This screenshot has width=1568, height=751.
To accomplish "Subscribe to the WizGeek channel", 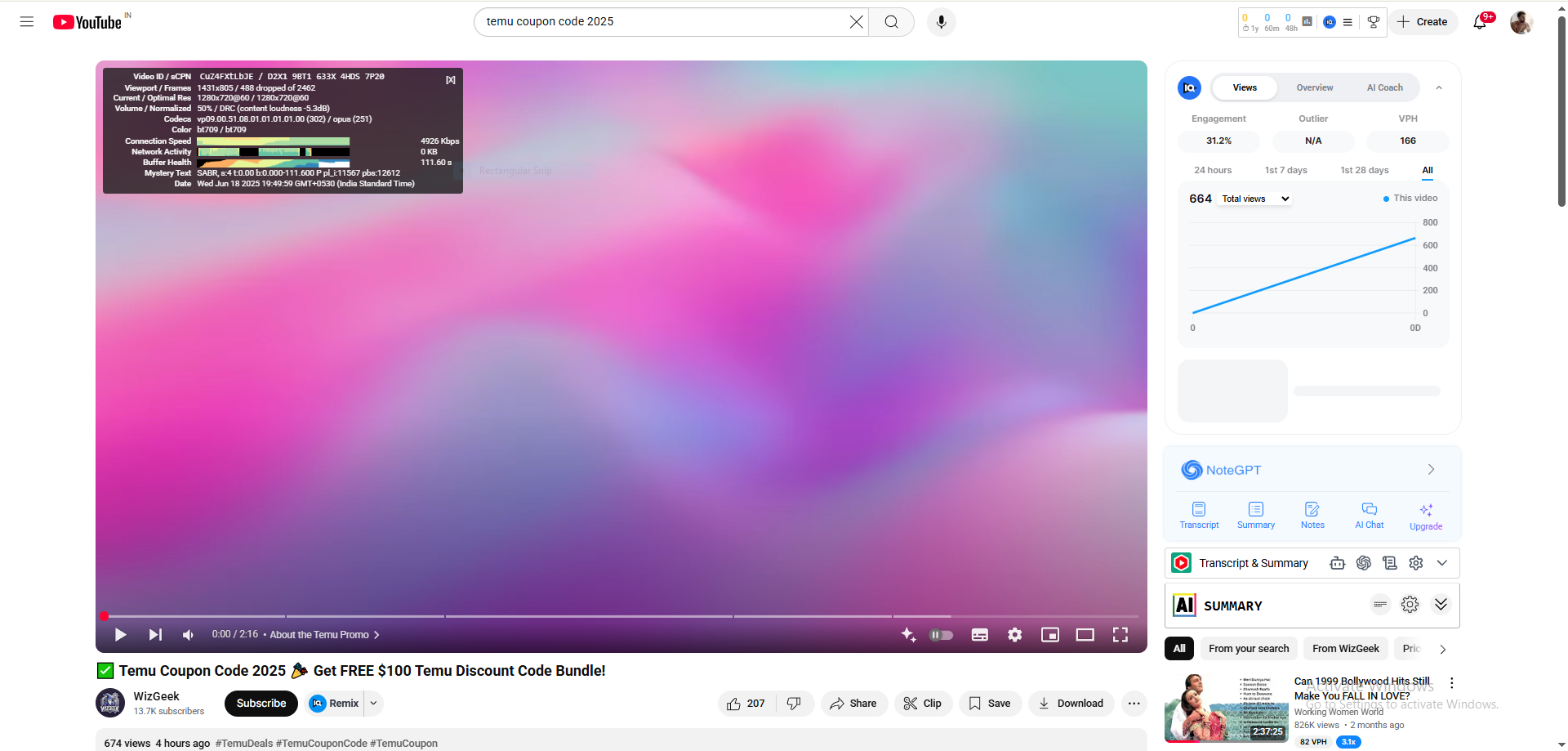I will tap(261, 704).
